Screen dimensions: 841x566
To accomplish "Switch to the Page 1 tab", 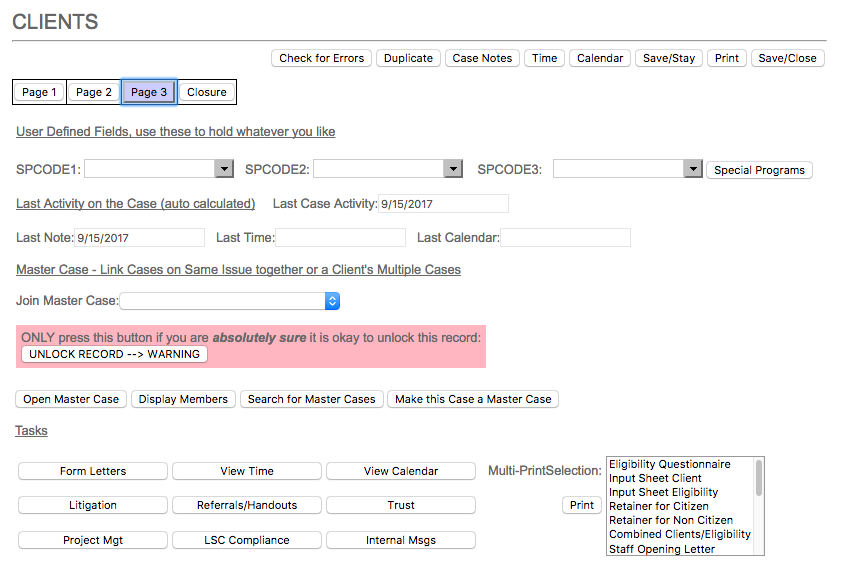I will click(39, 92).
